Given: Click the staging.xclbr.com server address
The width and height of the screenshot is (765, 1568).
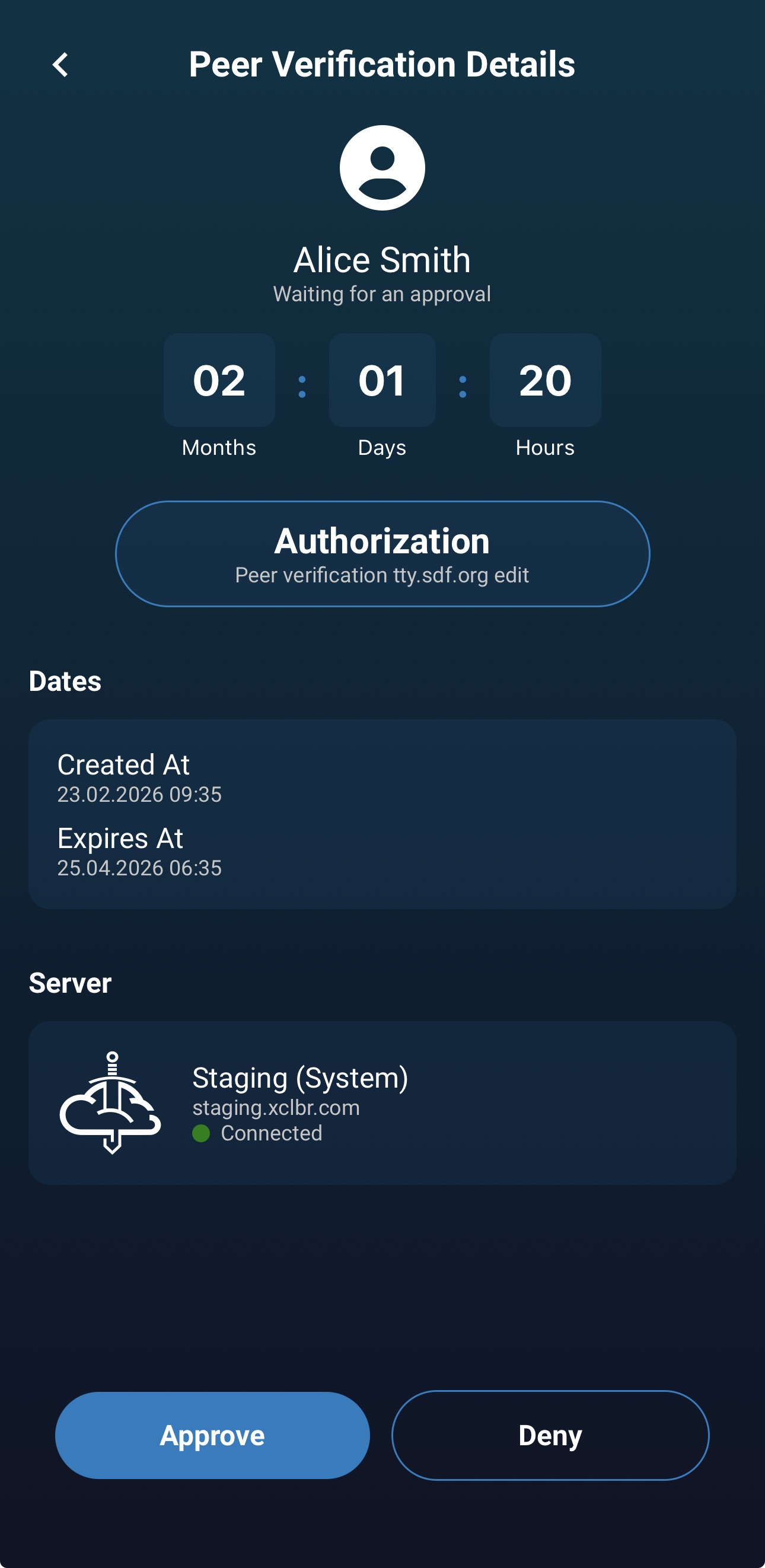Looking at the screenshot, I should pyautogui.click(x=276, y=1108).
